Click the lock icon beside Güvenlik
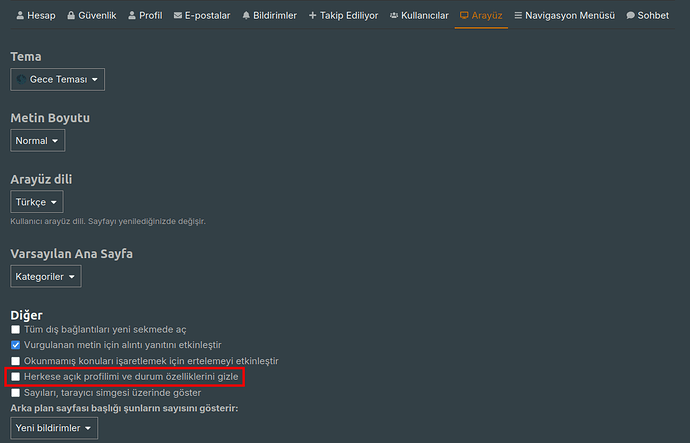Screen dimensions: 690x443 click(70, 16)
